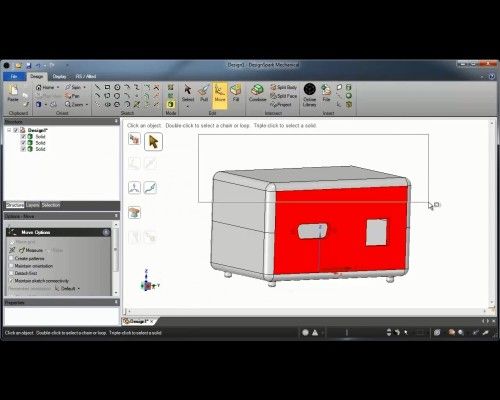500x400 pixels.
Task: Open the Online Library
Action: click(310, 95)
